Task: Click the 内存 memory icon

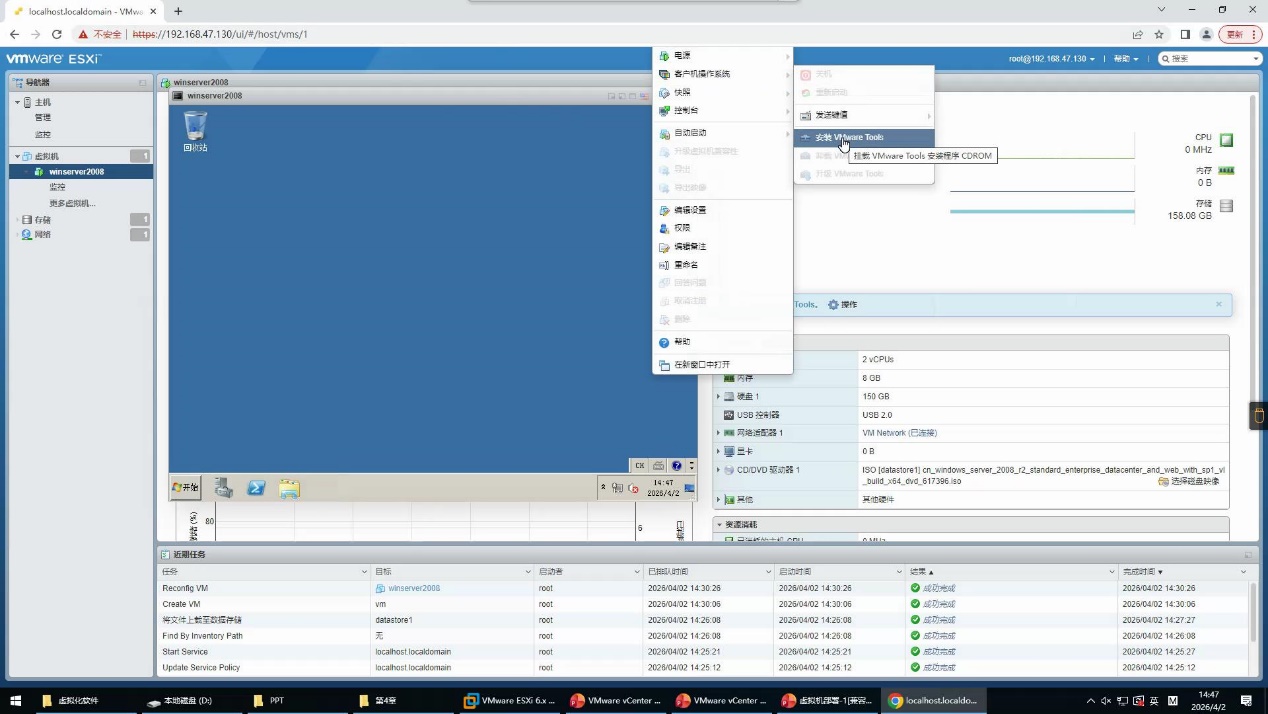Action: 1226,171
